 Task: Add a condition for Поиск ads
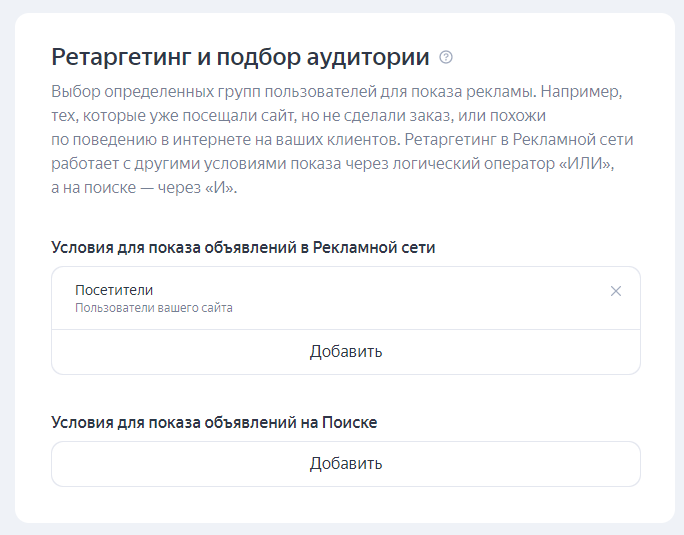(345, 464)
